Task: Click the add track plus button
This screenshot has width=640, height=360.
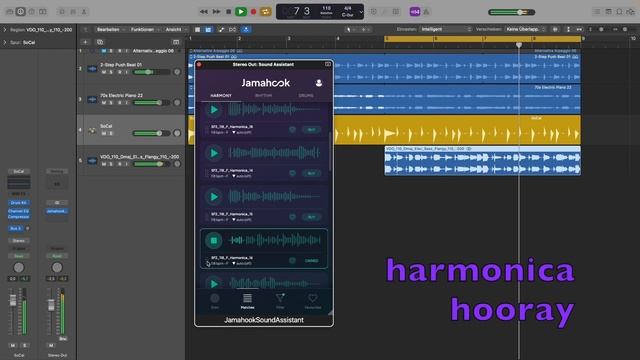Action: click(85, 42)
